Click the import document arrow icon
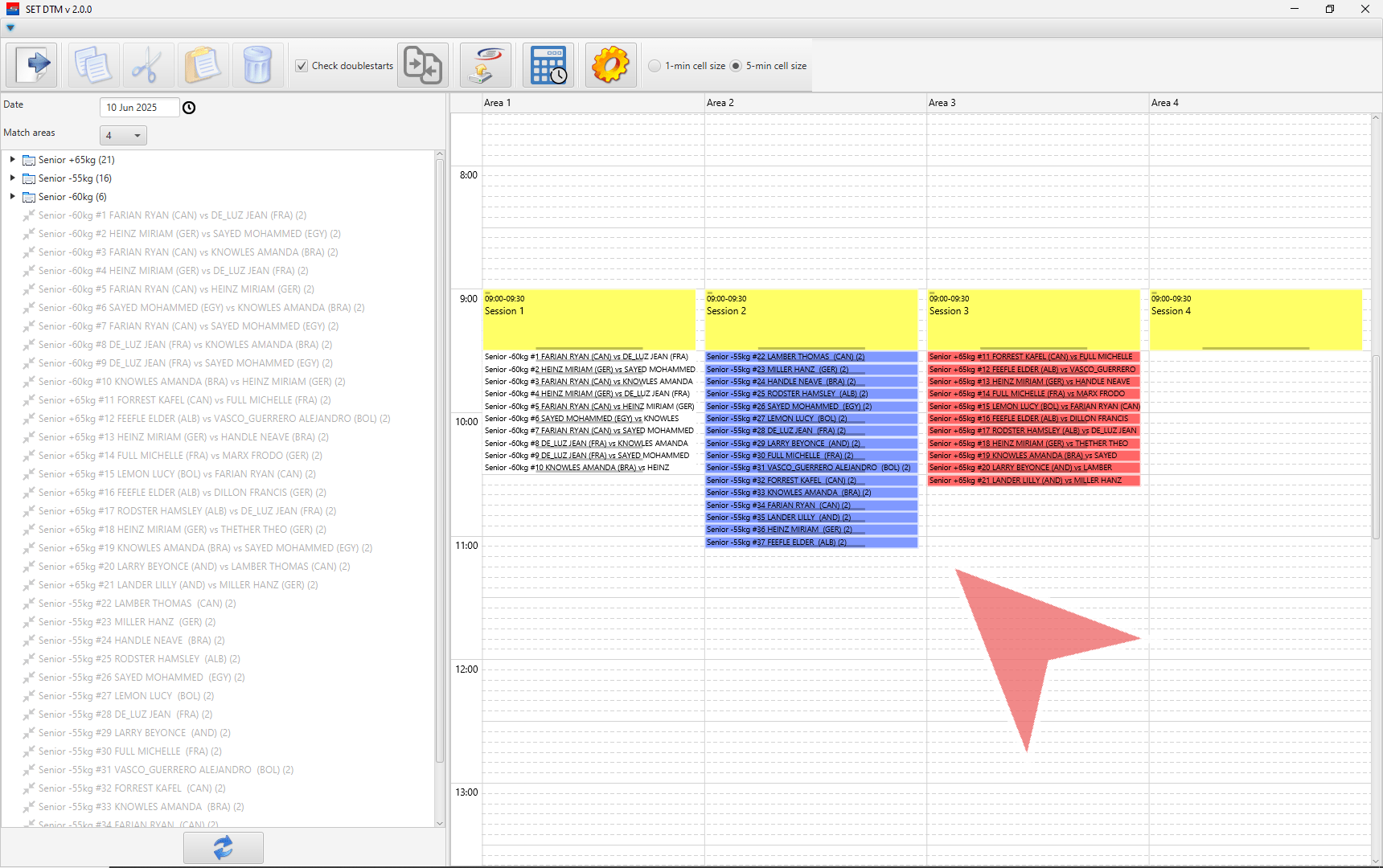 (x=32, y=65)
